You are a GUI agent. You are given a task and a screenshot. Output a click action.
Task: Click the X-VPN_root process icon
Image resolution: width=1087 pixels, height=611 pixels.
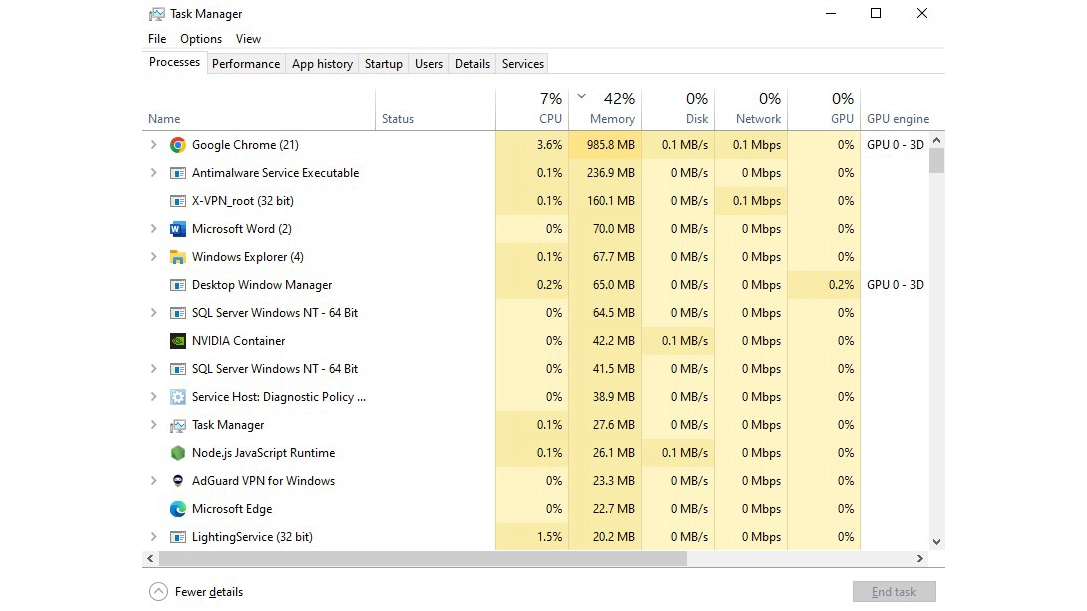(x=177, y=201)
